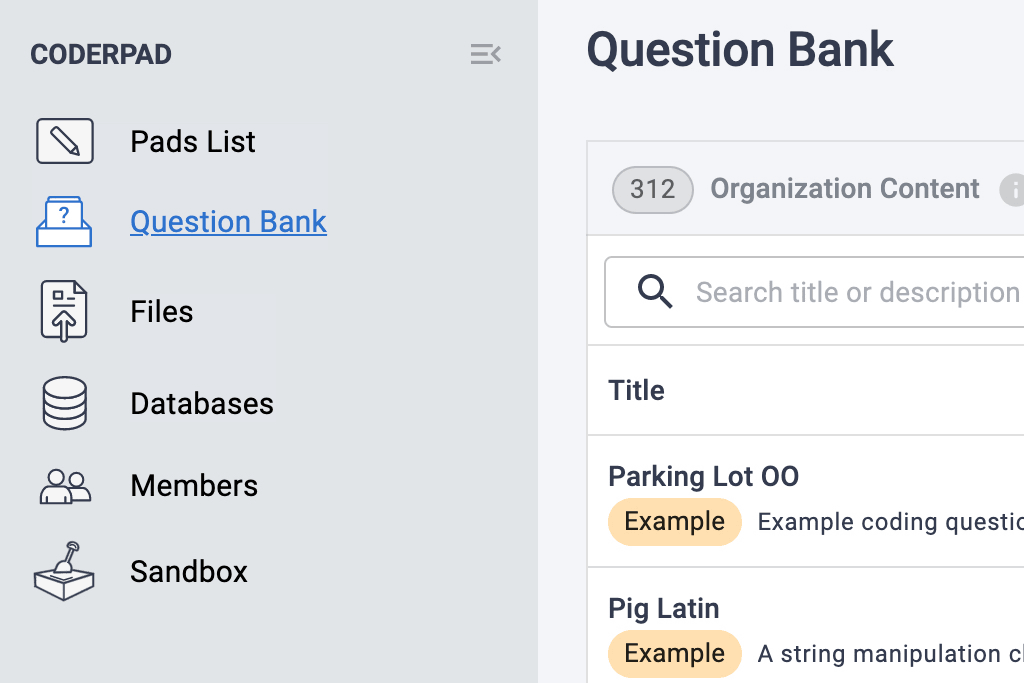Open the Pig Latin question
This screenshot has width=1024, height=683.
point(664,608)
